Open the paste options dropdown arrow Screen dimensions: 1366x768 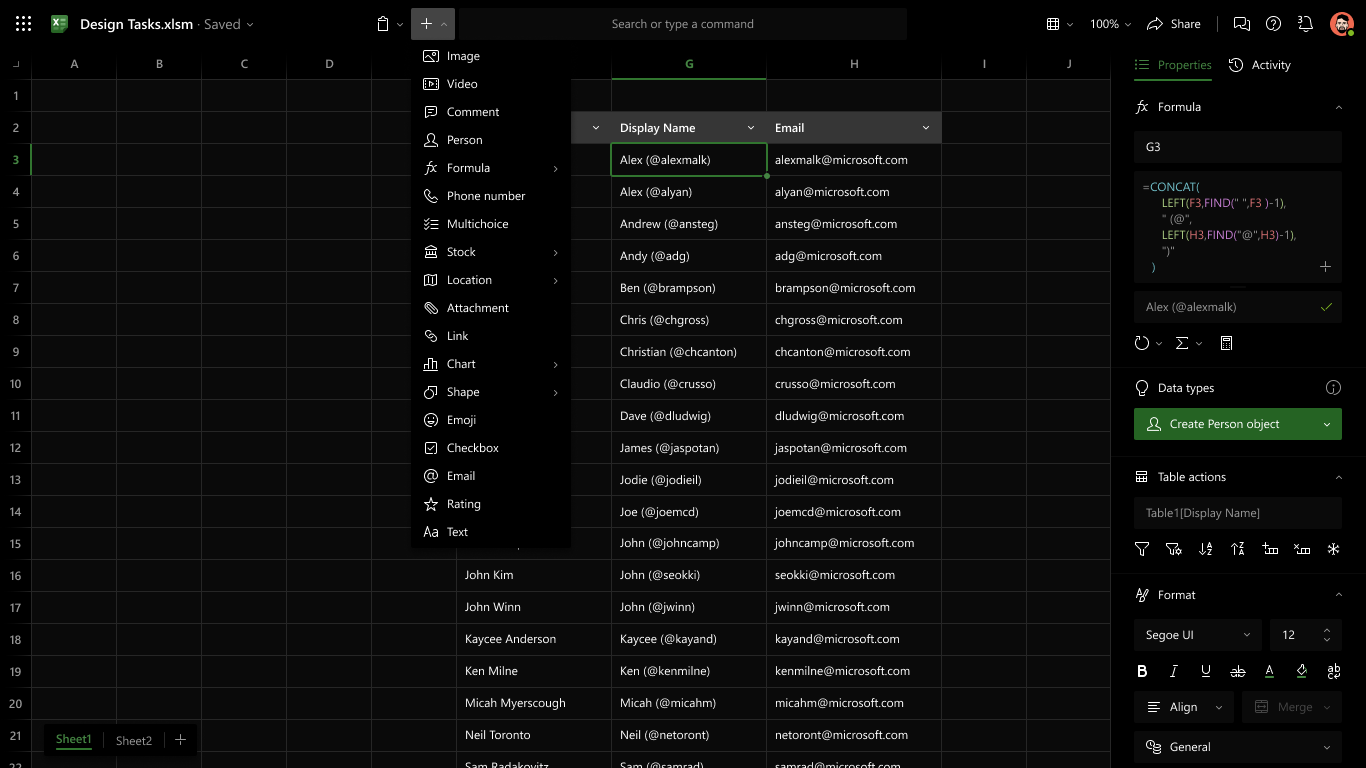click(x=400, y=24)
